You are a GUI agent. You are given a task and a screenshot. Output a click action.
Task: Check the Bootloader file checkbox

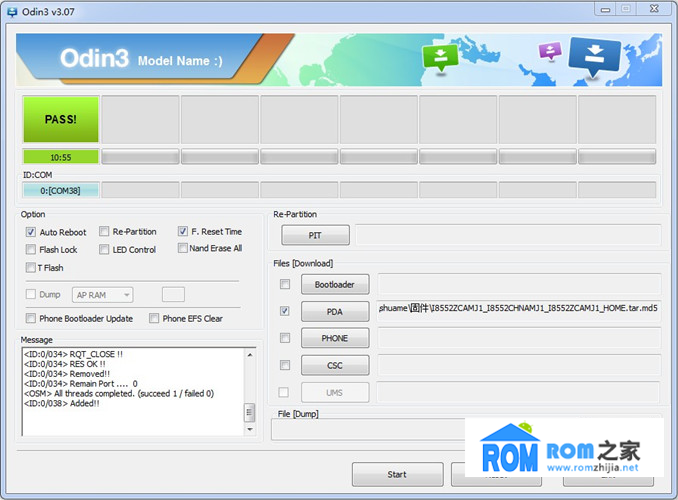(285, 284)
